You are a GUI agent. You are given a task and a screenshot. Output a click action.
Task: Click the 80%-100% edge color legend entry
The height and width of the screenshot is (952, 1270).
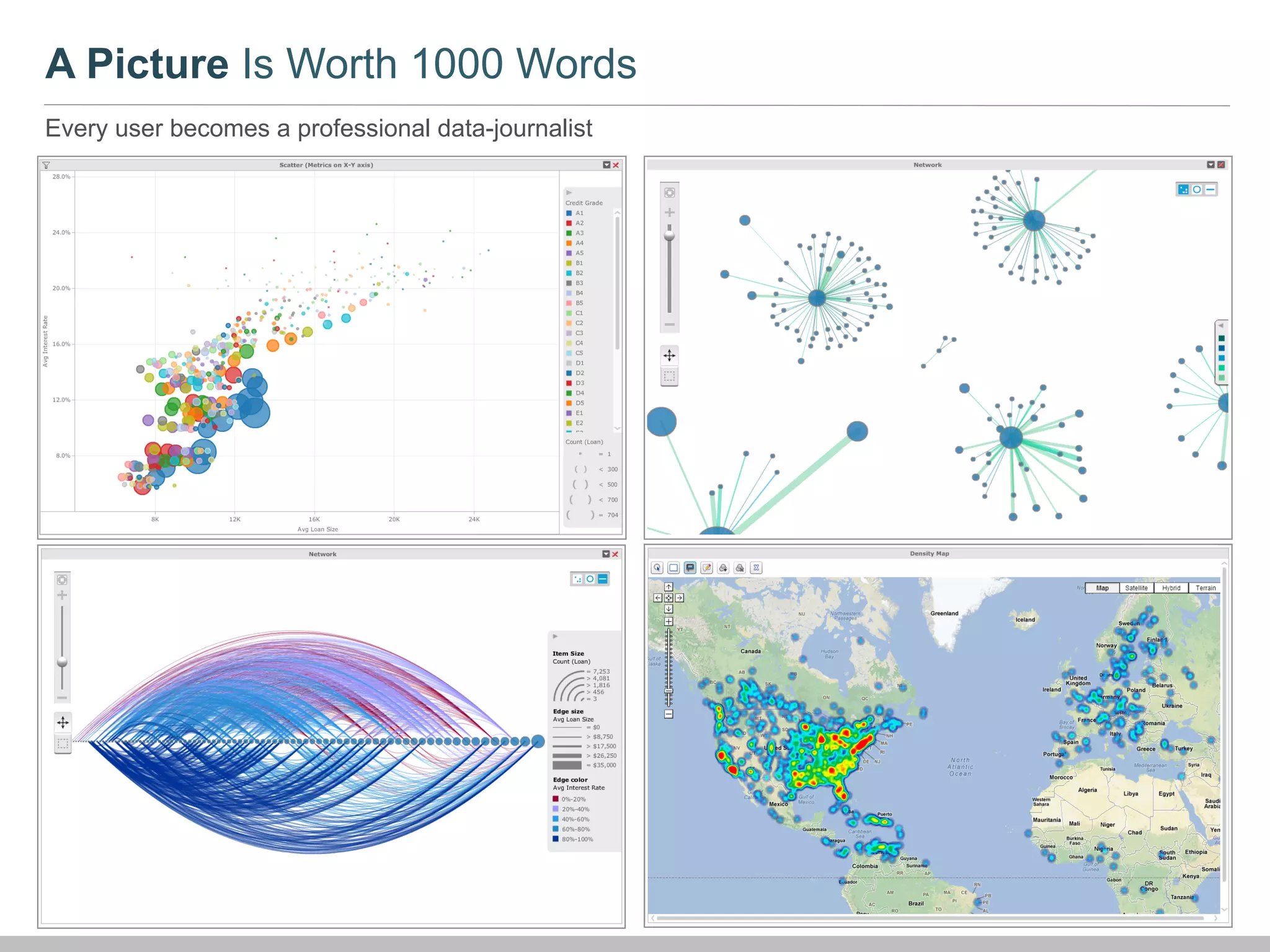pyautogui.click(x=573, y=839)
